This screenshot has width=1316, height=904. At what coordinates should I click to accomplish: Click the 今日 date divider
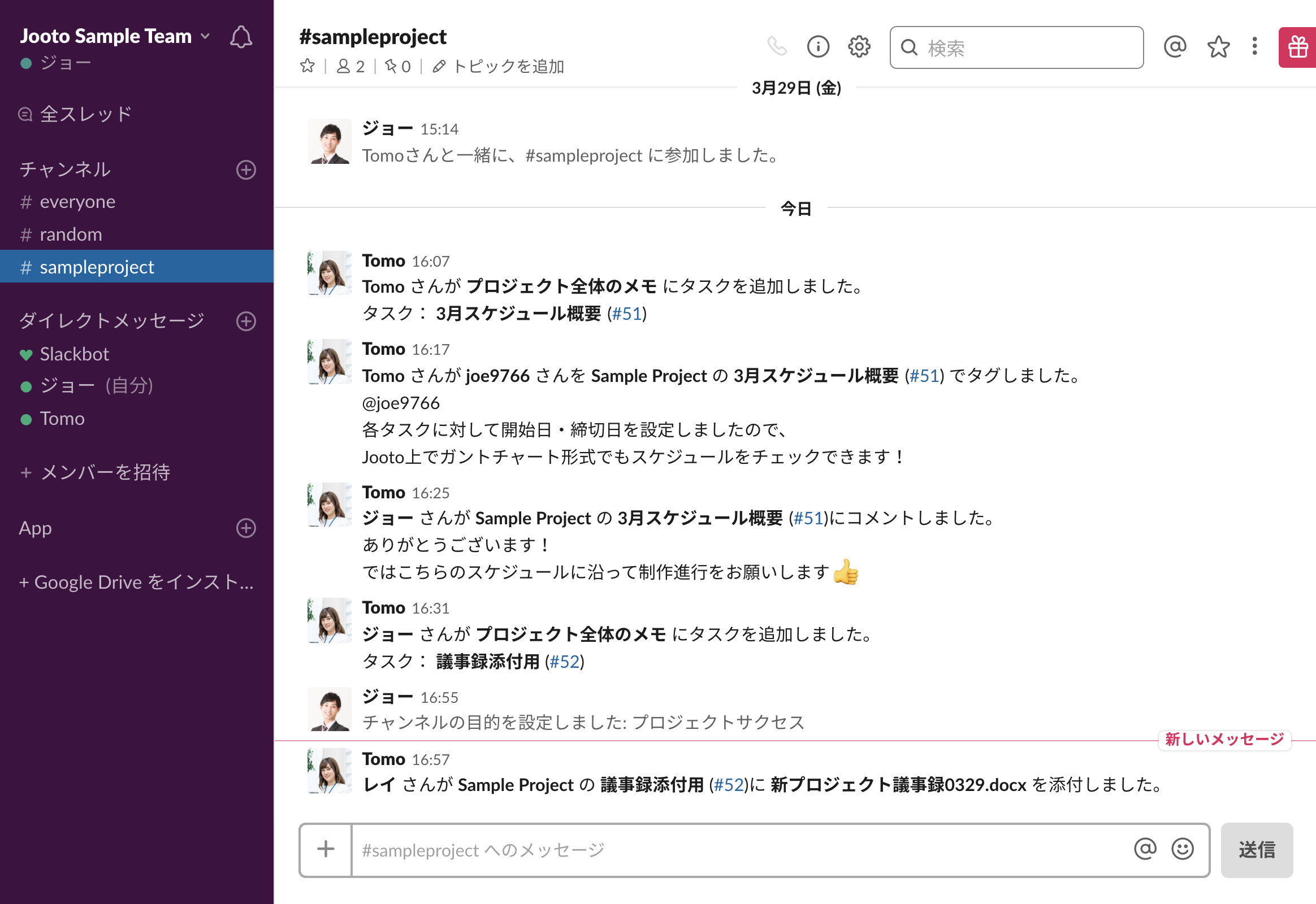coord(796,208)
